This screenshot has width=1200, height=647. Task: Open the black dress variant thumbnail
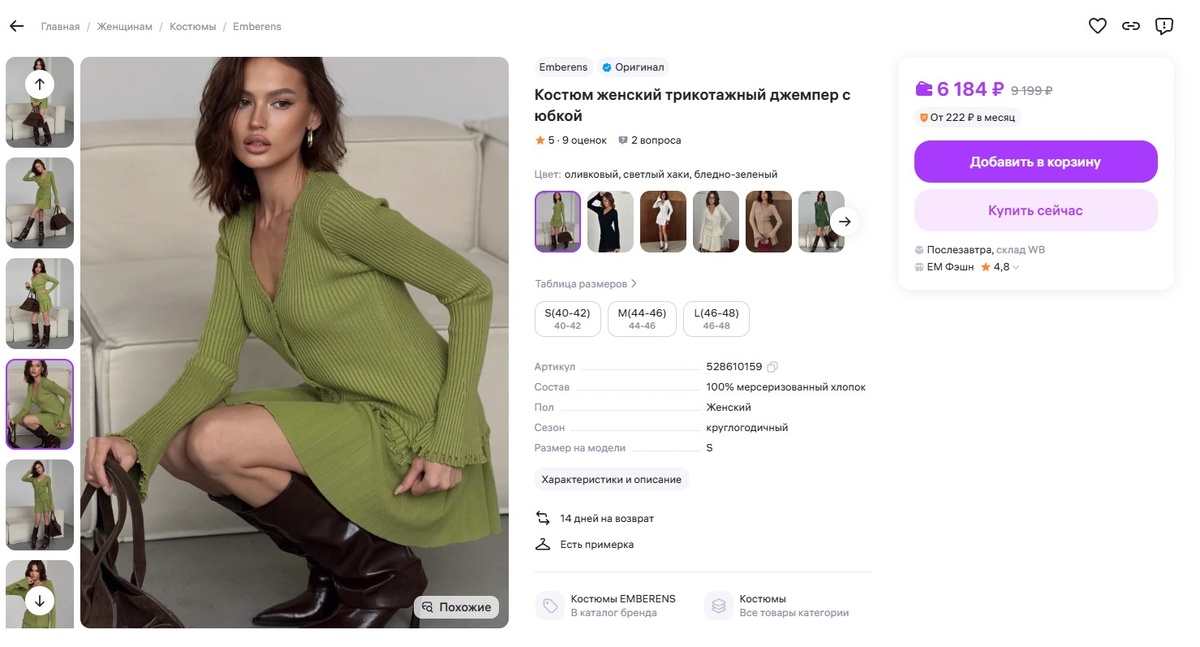point(610,220)
